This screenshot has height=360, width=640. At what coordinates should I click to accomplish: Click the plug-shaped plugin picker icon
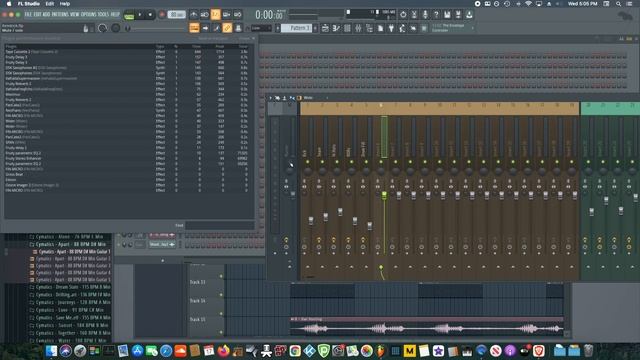click(x=391, y=28)
